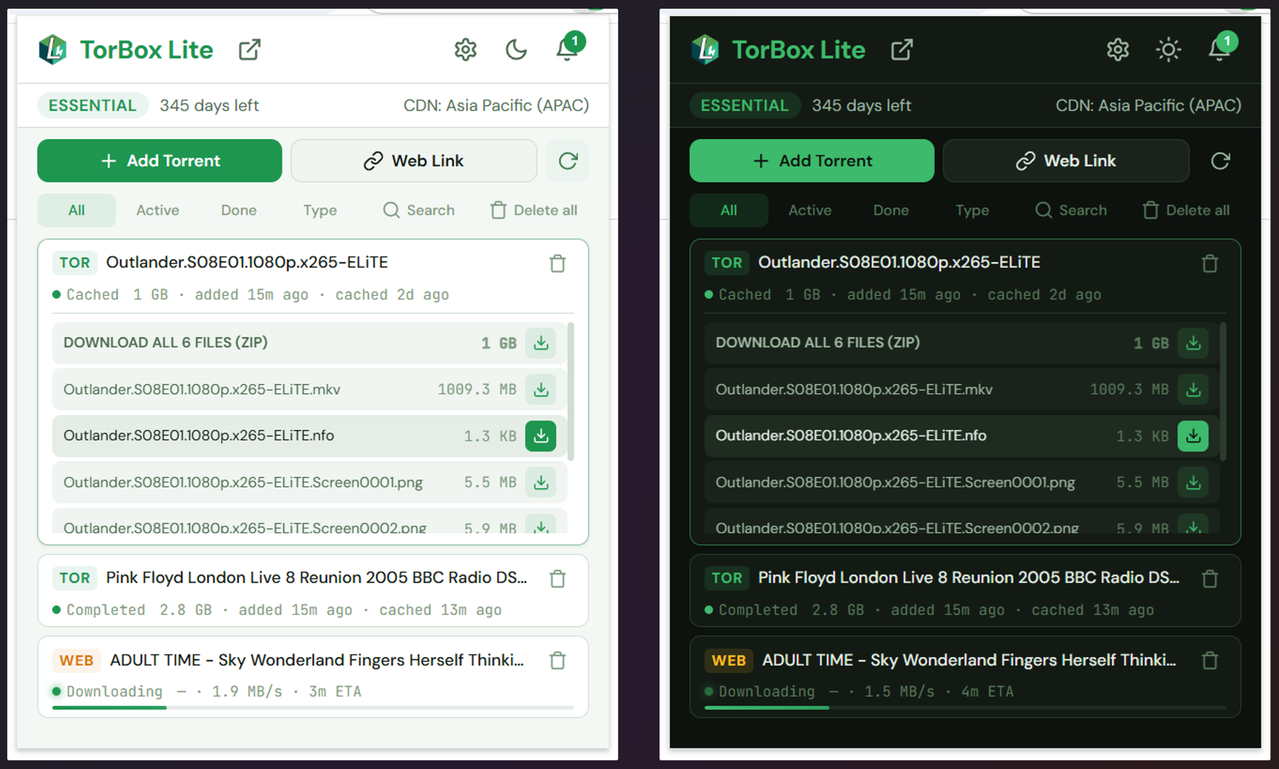Select Done tab in light theme panel

coord(239,210)
